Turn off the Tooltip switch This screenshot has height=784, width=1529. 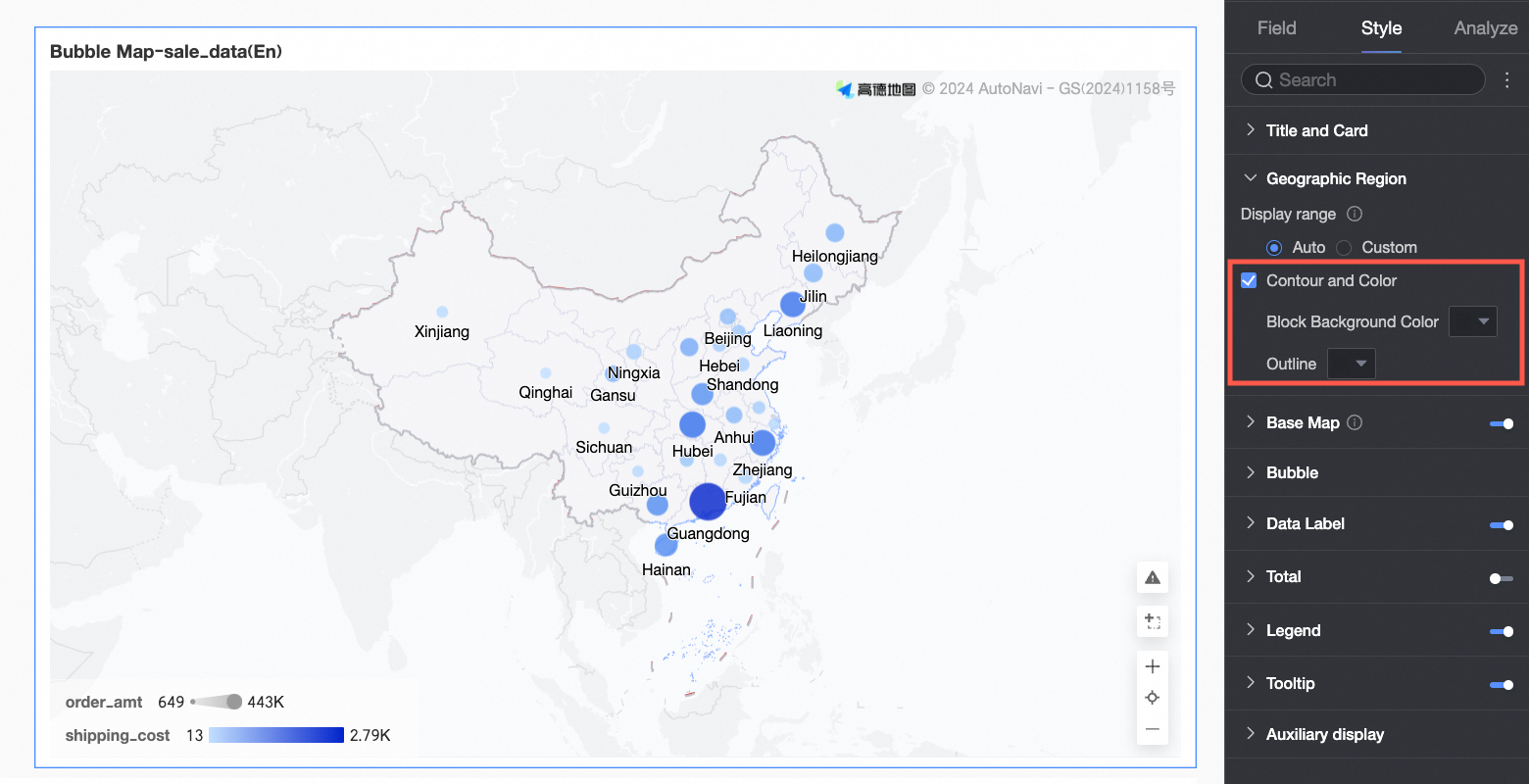click(1502, 684)
